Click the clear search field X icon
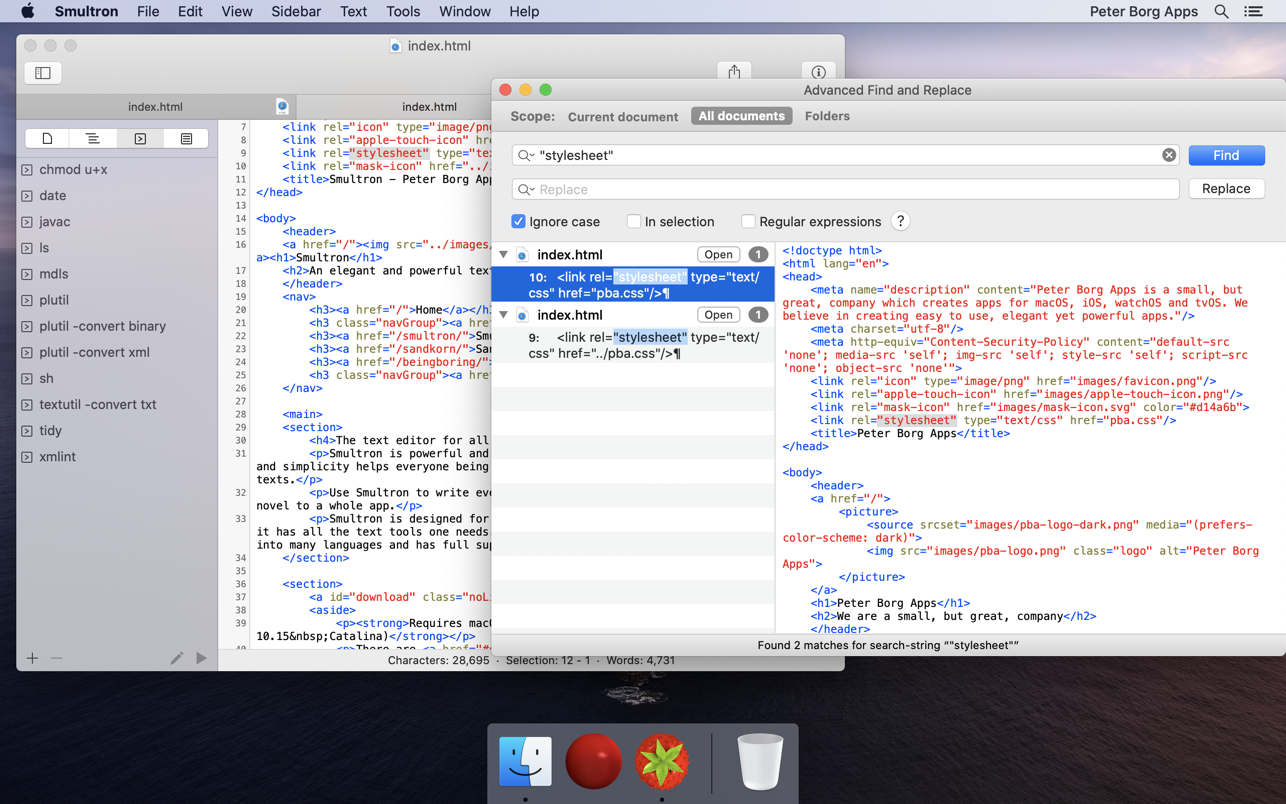The image size is (1286, 804). (1169, 155)
